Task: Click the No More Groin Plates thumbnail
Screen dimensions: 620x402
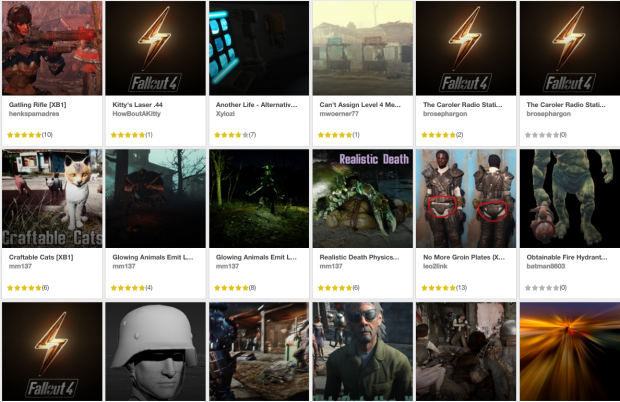Action: [x=466, y=198]
